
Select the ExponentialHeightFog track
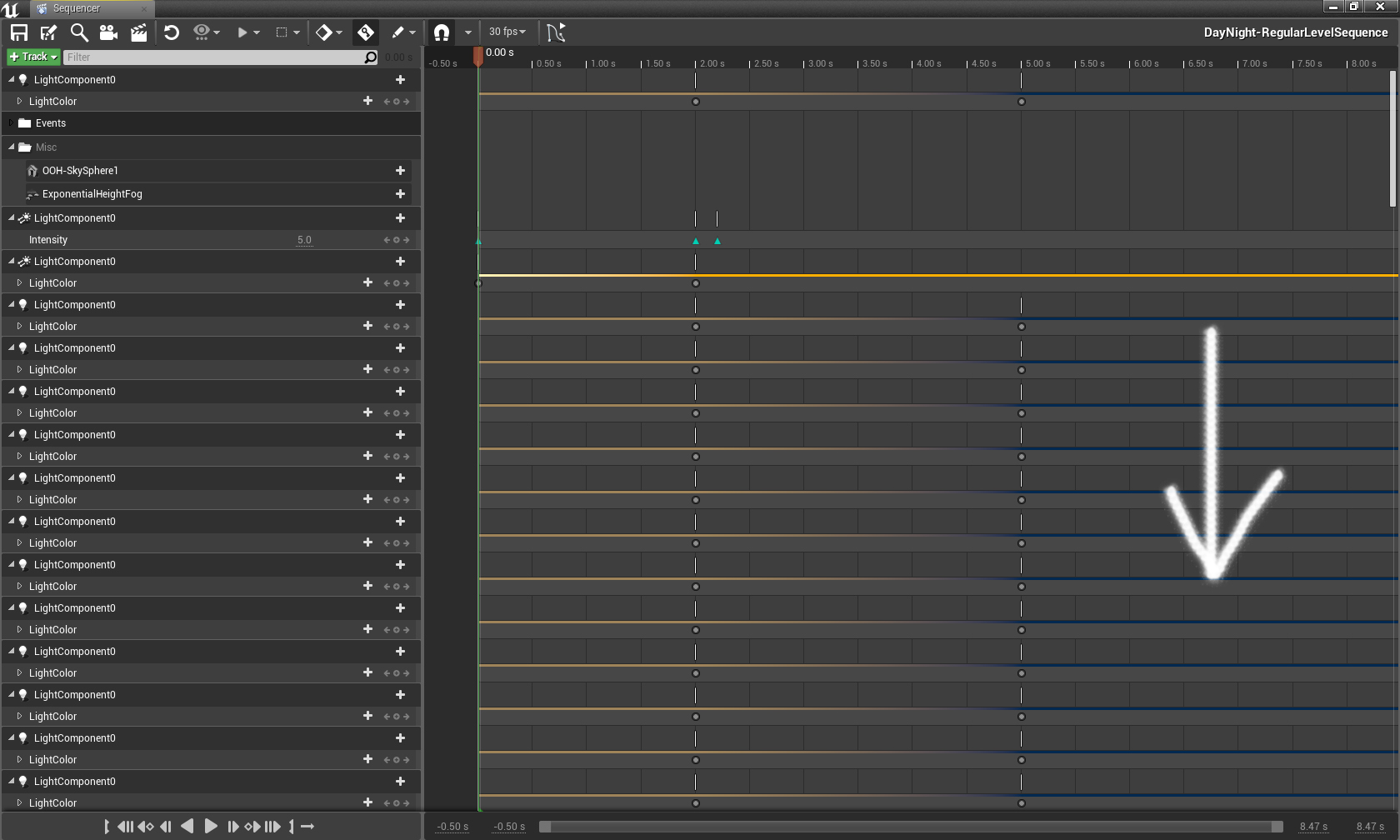coord(92,194)
